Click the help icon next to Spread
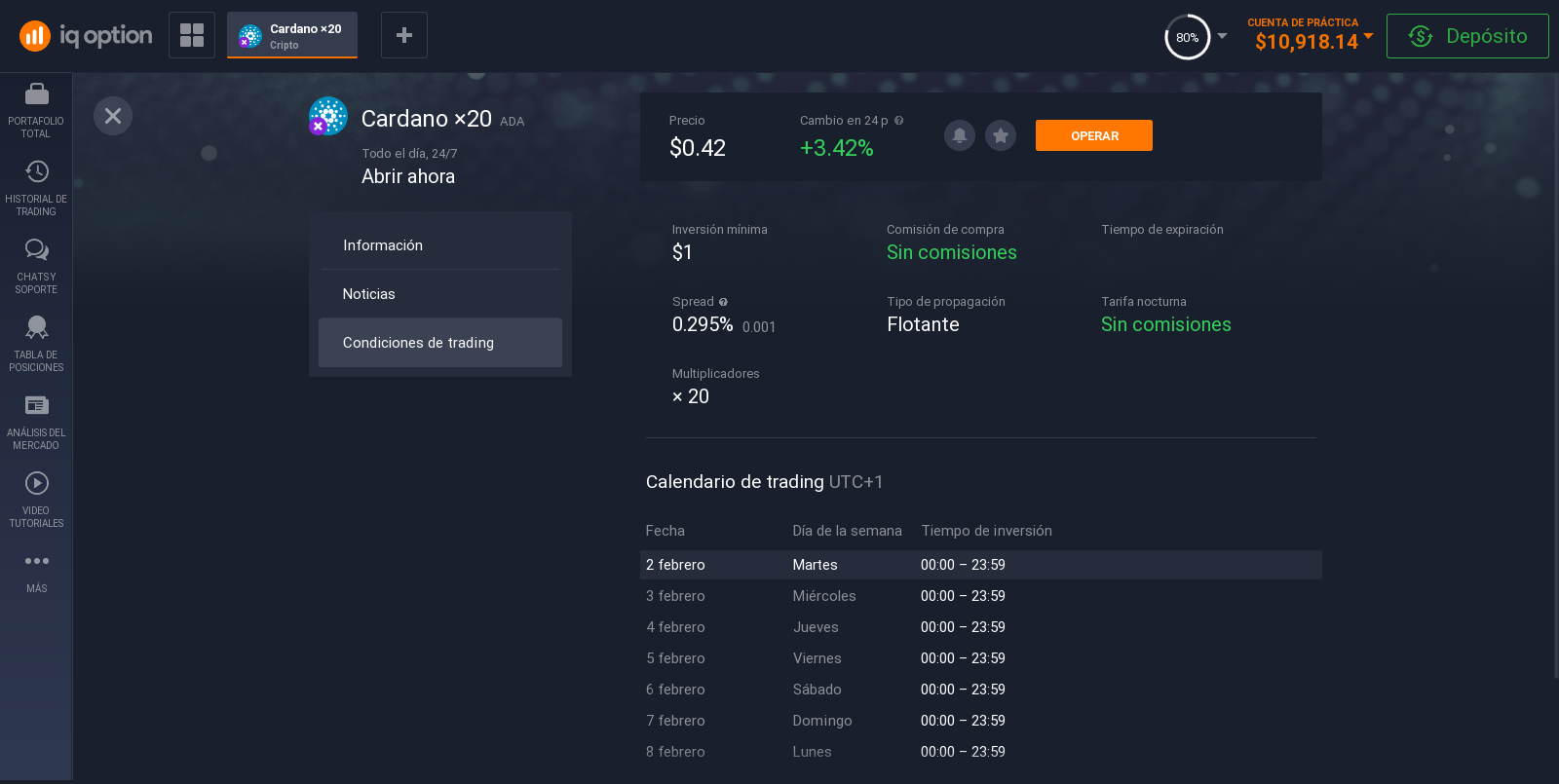Image resolution: width=1559 pixels, height=784 pixels. [723, 302]
